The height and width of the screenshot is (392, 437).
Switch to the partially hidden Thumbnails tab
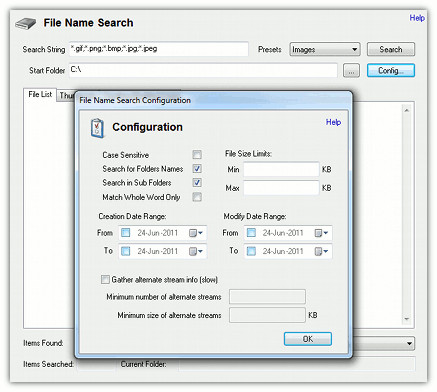point(66,96)
